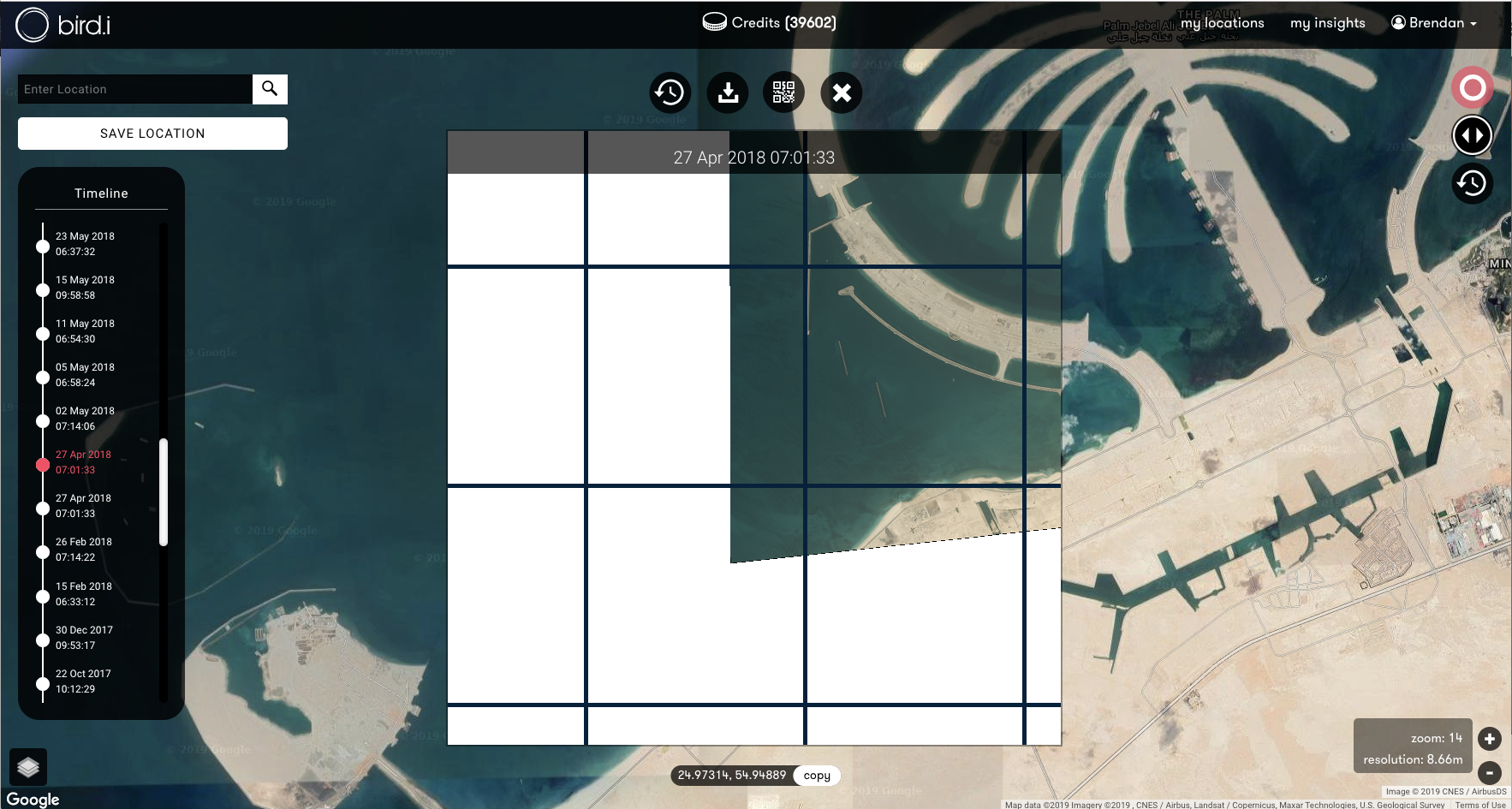Viewport: 1512px width, 809px height.
Task: Select the 23 May 2018 timeline entry
Action: point(85,244)
